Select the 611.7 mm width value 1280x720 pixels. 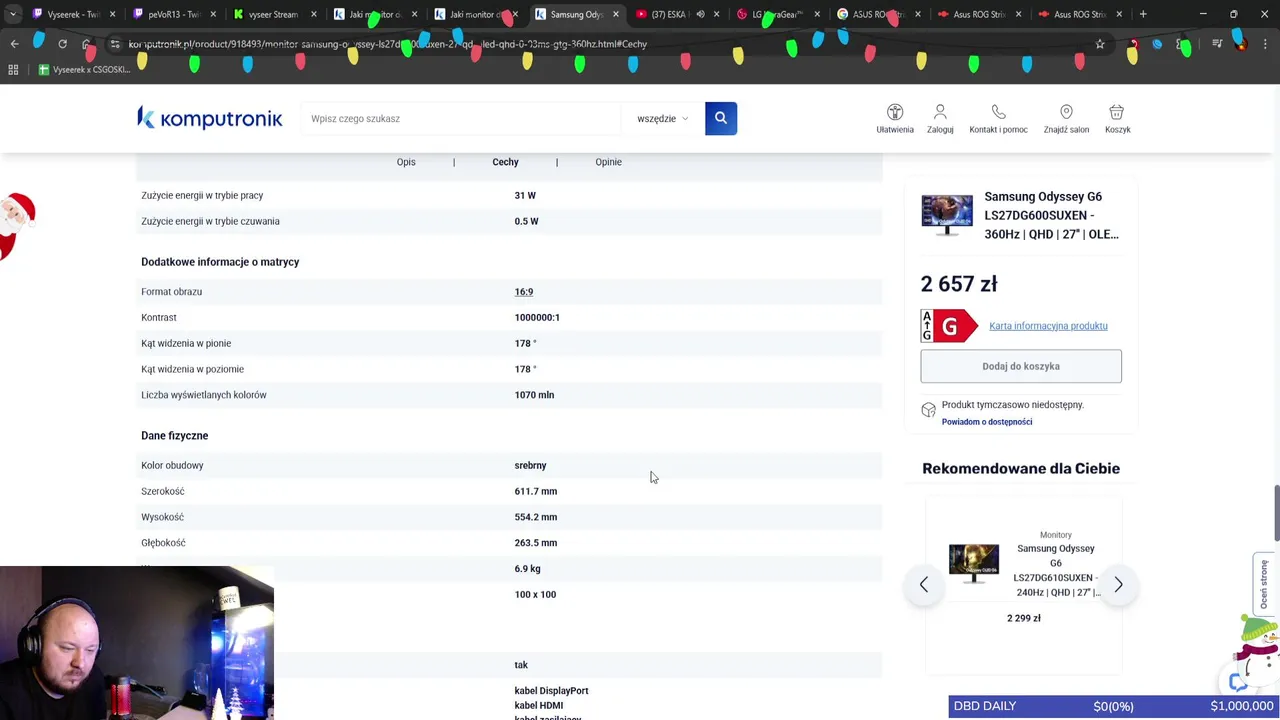(536, 492)
